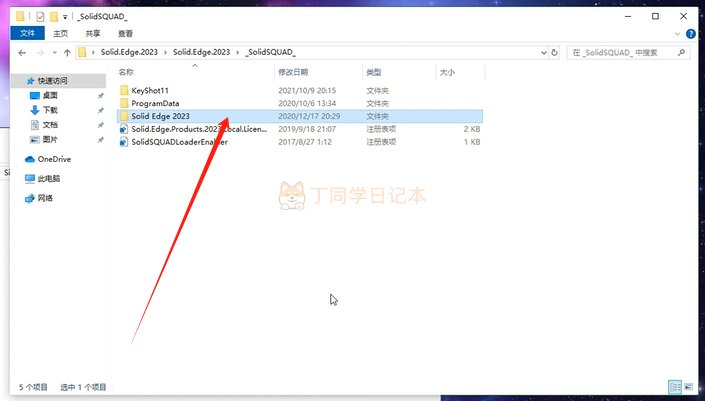
Task: Open 下载 in the navigation pane
Action: coord(50,110)
